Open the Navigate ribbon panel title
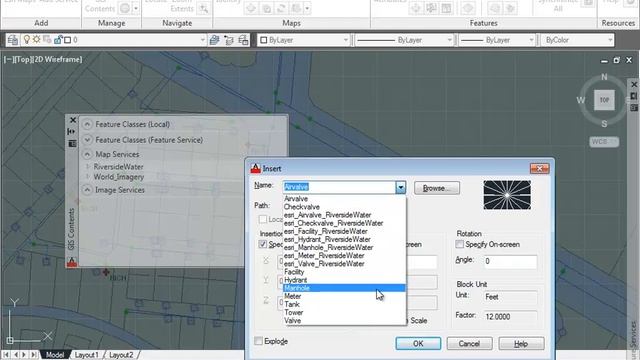 click(177, 23)
